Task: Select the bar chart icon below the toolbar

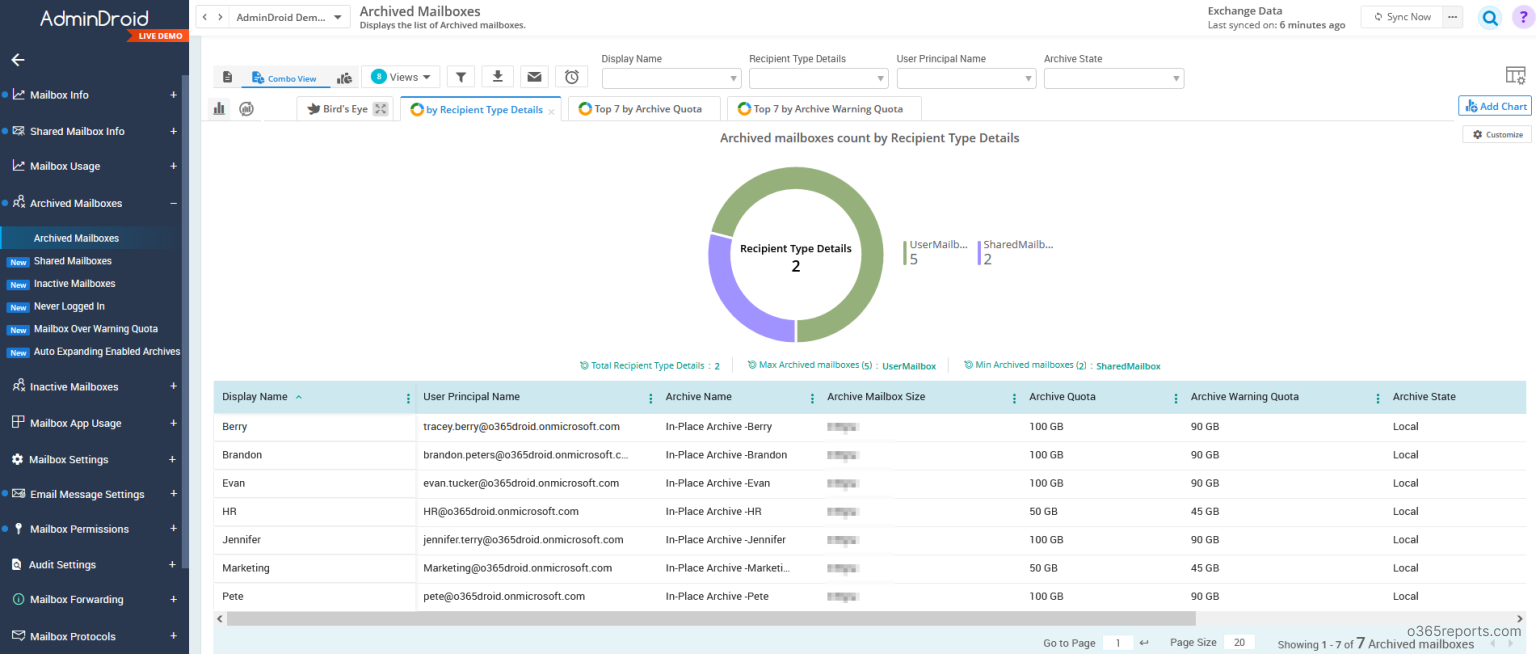Action: [219, 108]
